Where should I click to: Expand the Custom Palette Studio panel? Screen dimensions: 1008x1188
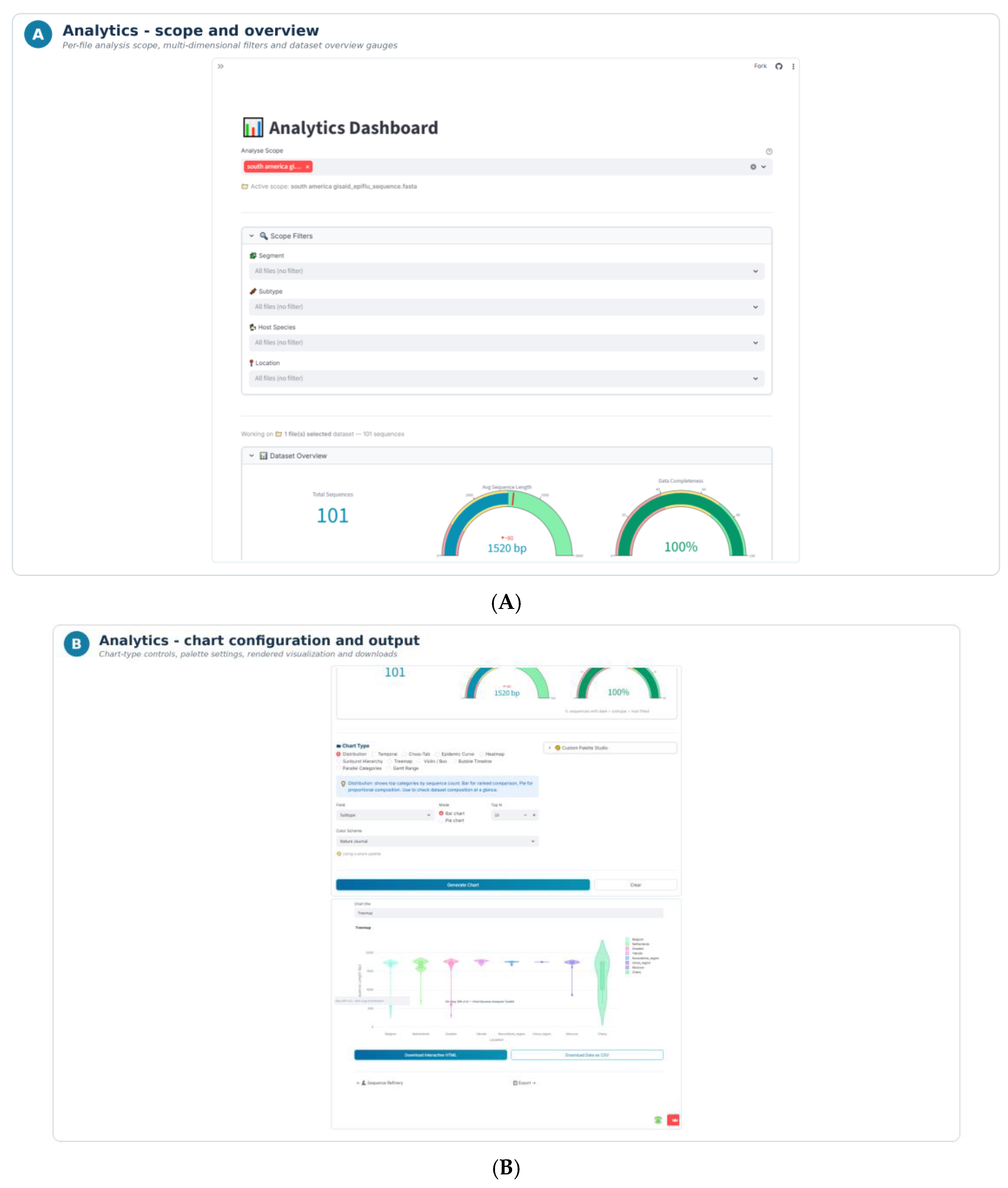tap(610, 747)
